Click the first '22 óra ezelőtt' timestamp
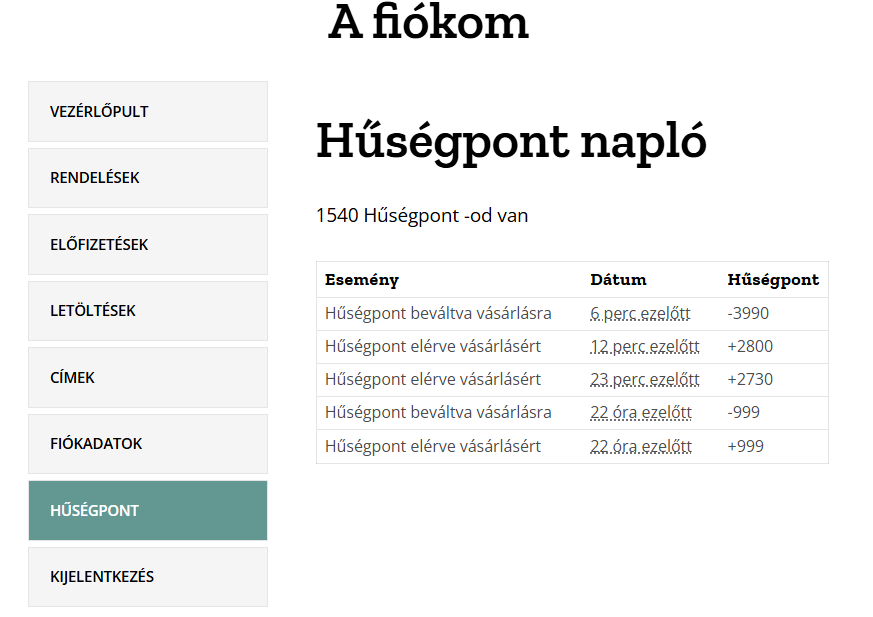Screen dimensions: 873x617 641,412
